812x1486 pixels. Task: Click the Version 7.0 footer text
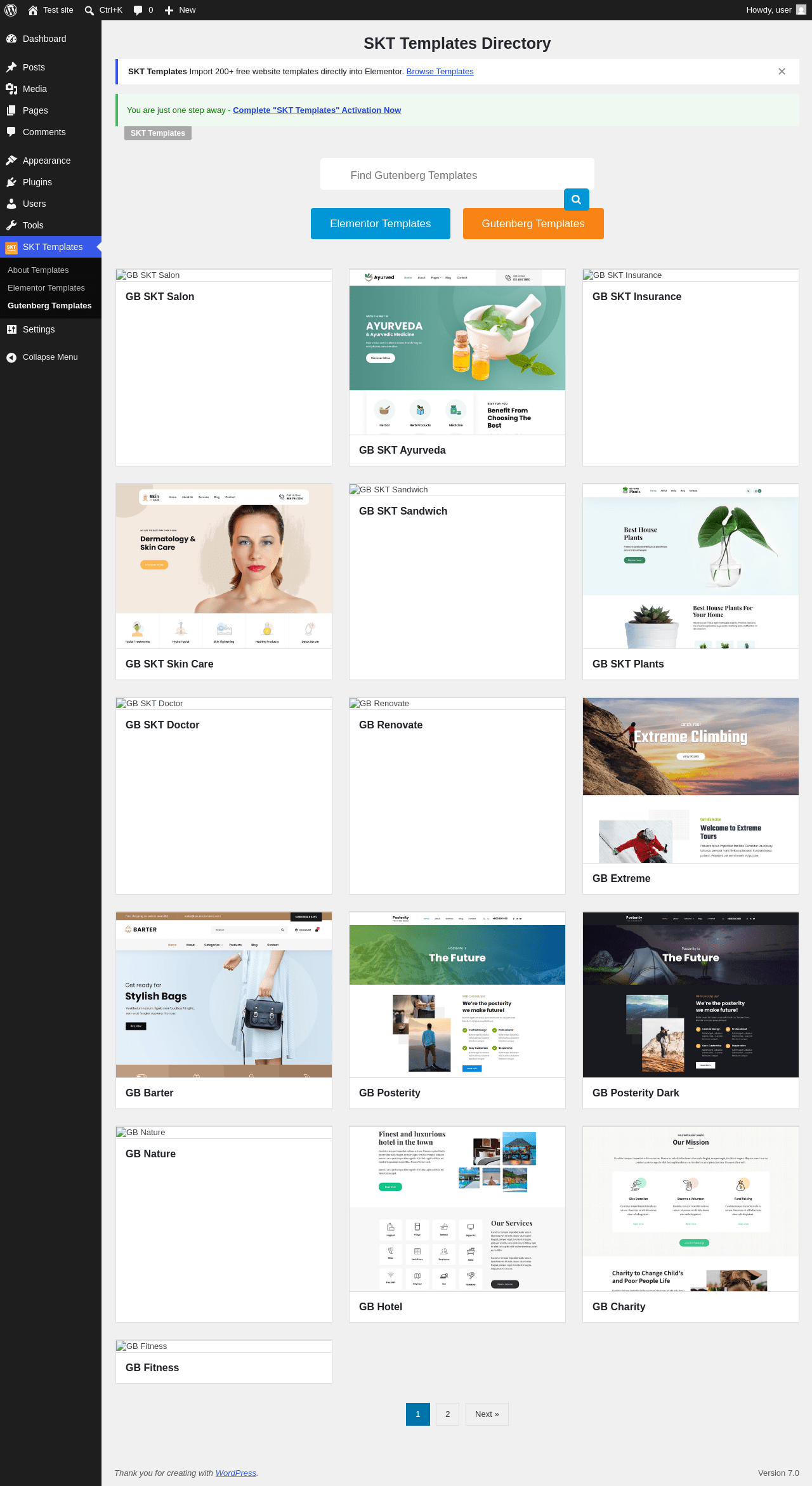pos(778,1473)
